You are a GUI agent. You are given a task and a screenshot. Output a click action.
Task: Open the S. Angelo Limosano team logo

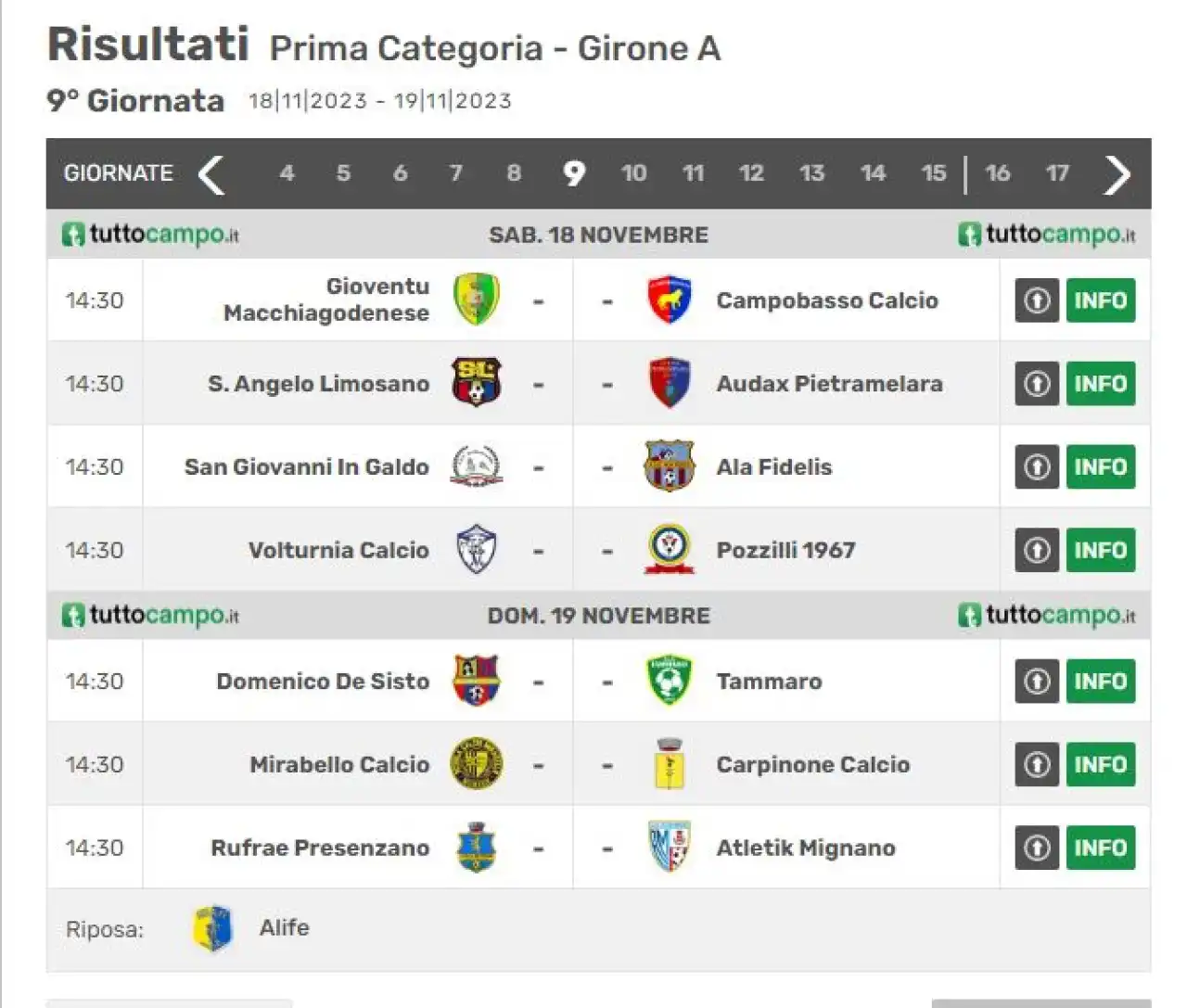tap(477, 383)
